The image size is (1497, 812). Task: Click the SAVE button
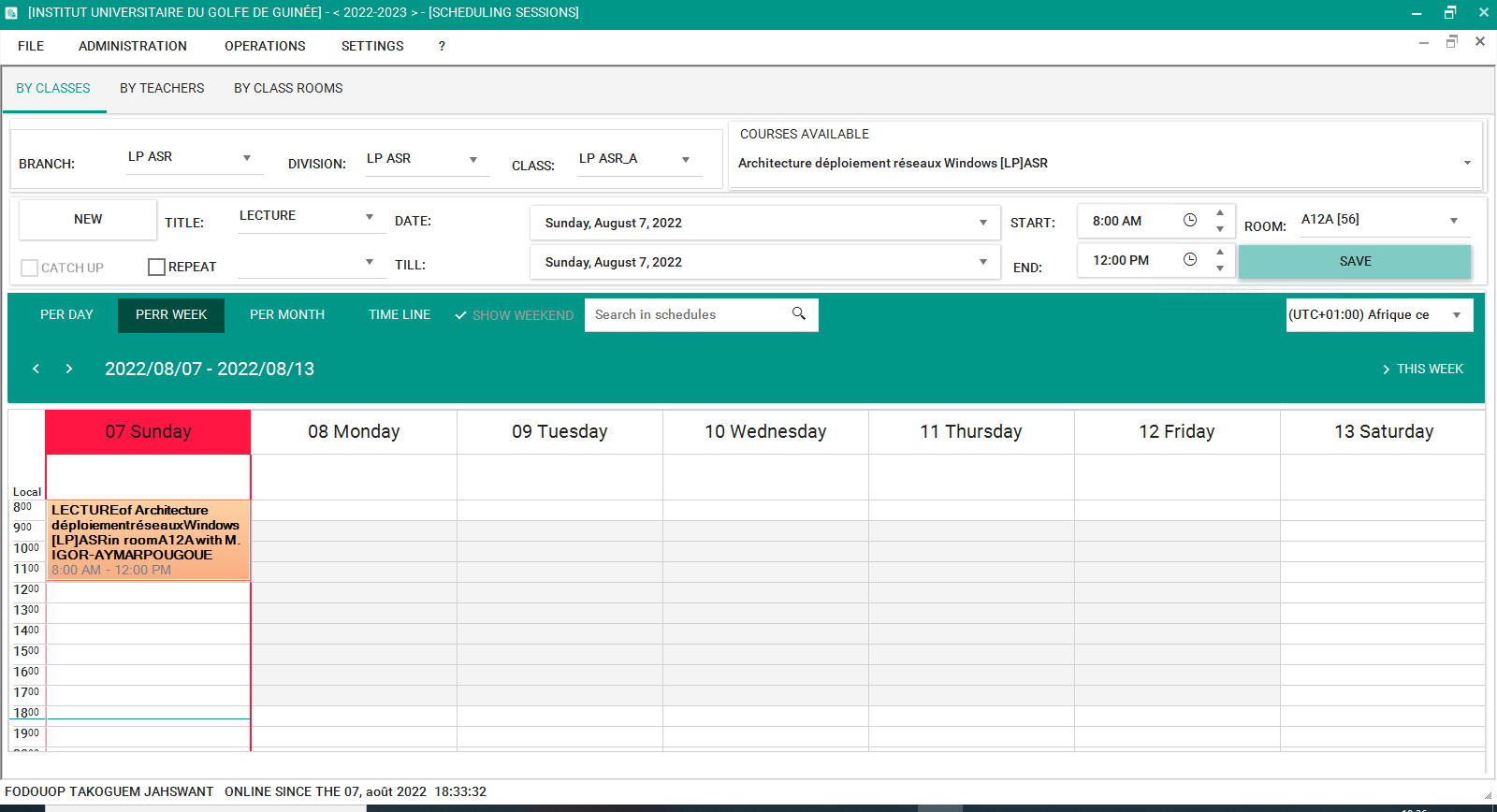[x=1355, y=261]
